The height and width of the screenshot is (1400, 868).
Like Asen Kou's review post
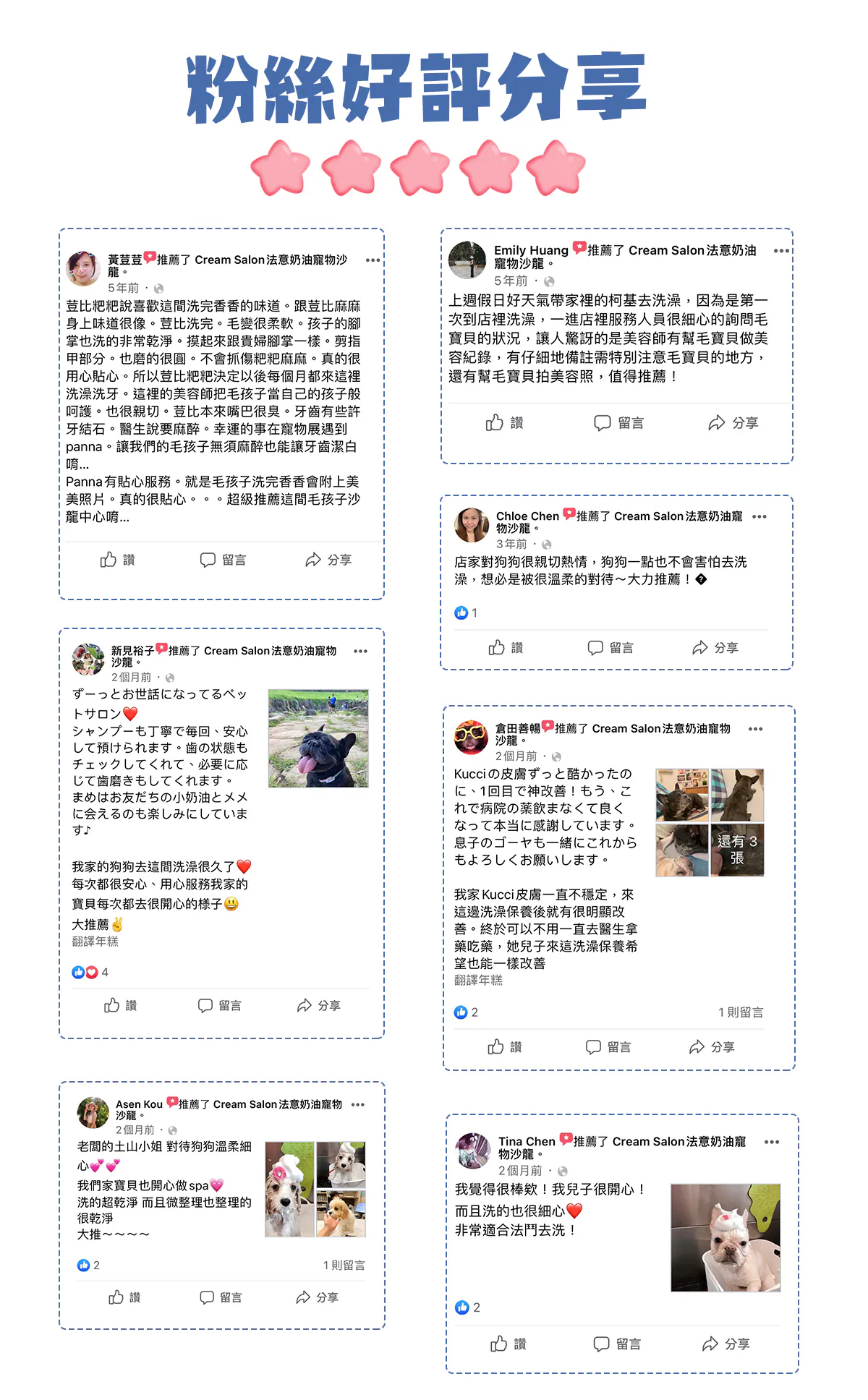coord(124,1297)
